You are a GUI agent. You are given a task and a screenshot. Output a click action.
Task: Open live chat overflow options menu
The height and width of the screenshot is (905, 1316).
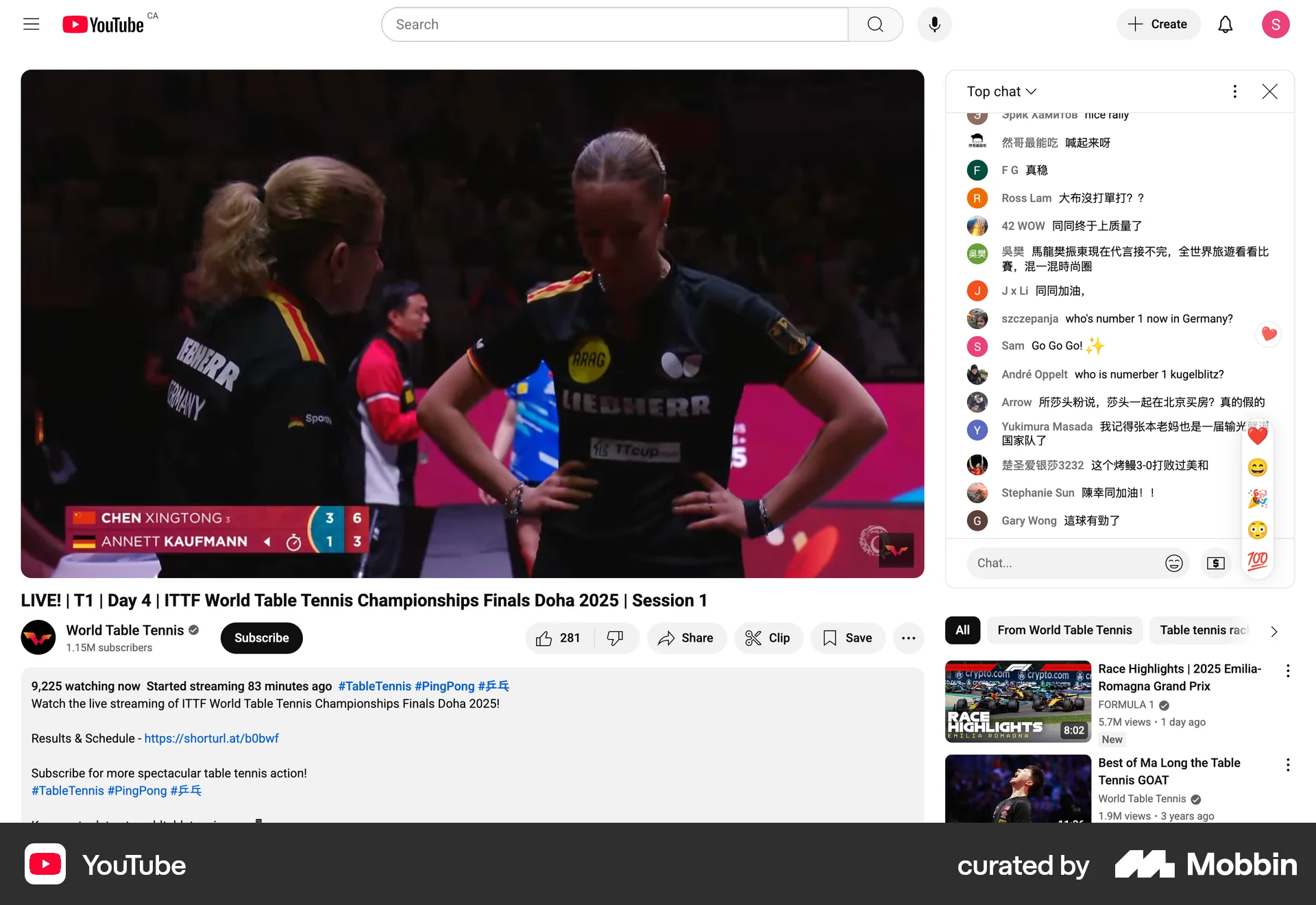[x=1234, y=91]
